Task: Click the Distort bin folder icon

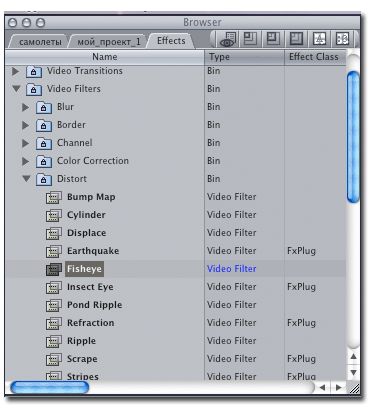Action: (x=44, y=179)
